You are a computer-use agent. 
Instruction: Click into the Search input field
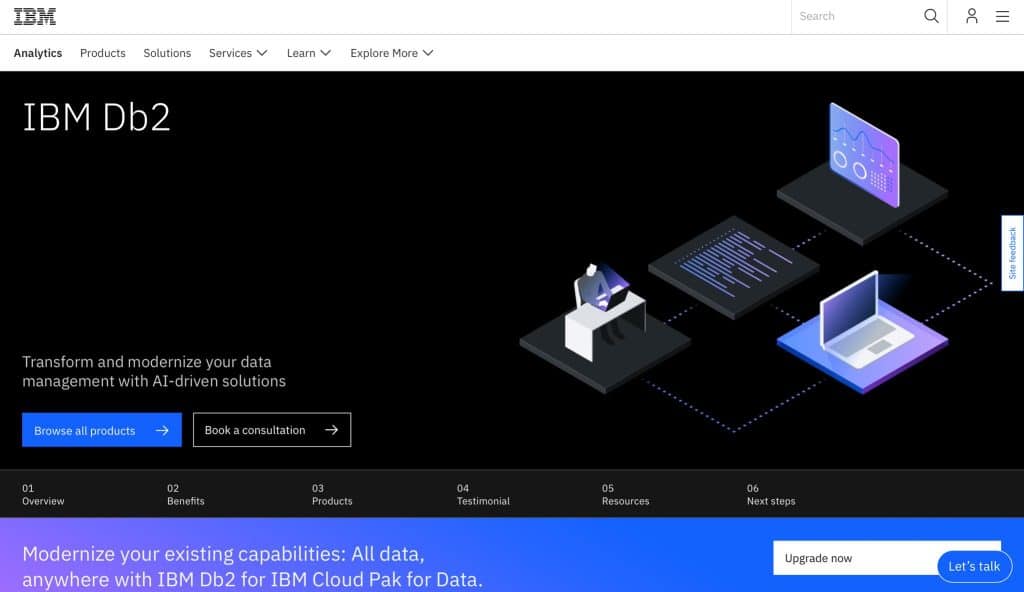(x=855, y=16)
